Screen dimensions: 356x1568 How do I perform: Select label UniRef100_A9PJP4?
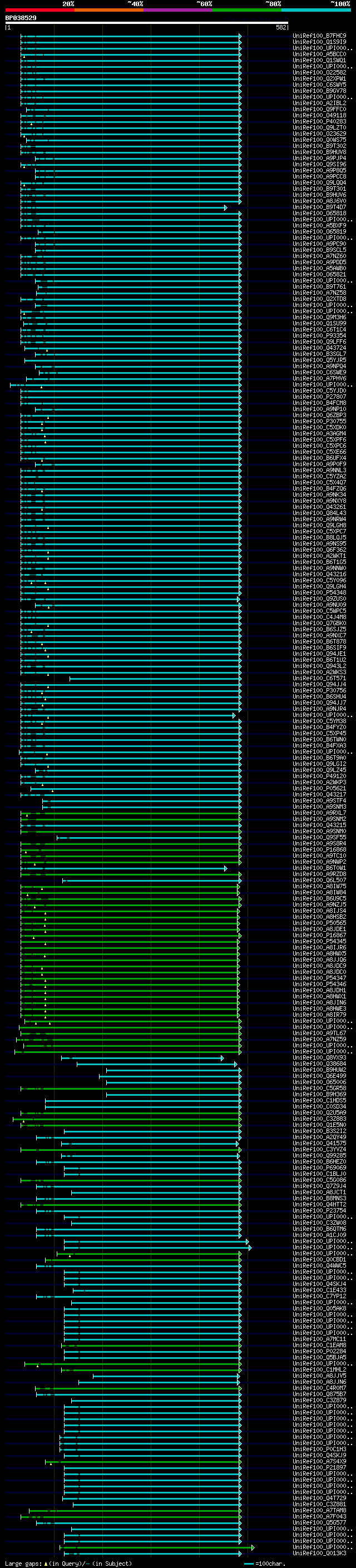[319, 159]
